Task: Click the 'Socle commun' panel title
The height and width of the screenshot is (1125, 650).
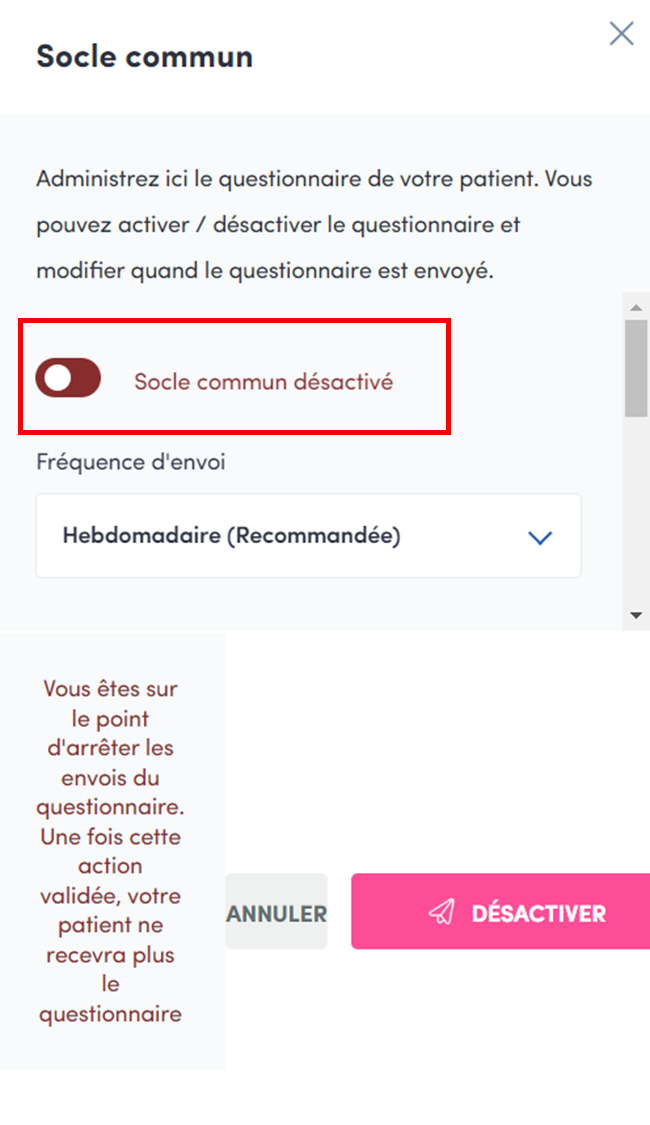Action: 144,56
